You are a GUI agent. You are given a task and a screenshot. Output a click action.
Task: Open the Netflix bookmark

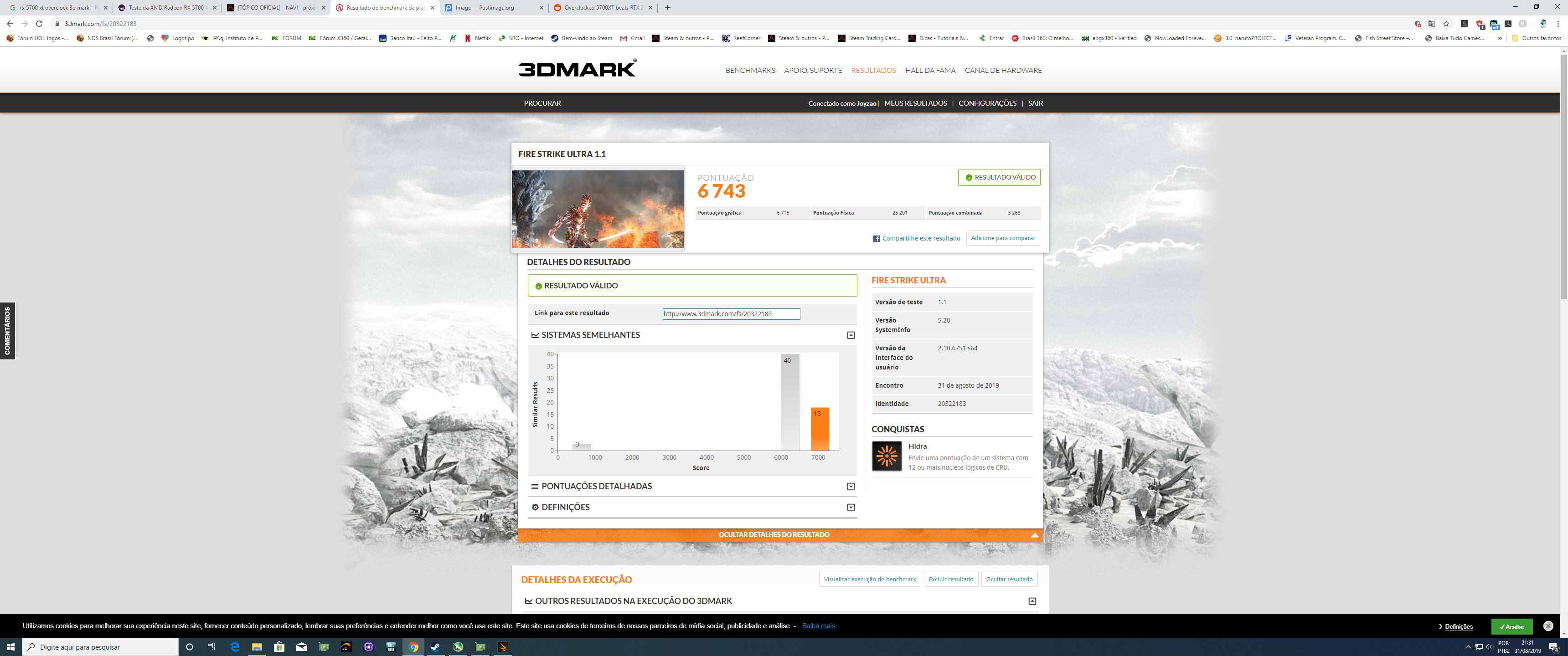[x=477, y=38]
